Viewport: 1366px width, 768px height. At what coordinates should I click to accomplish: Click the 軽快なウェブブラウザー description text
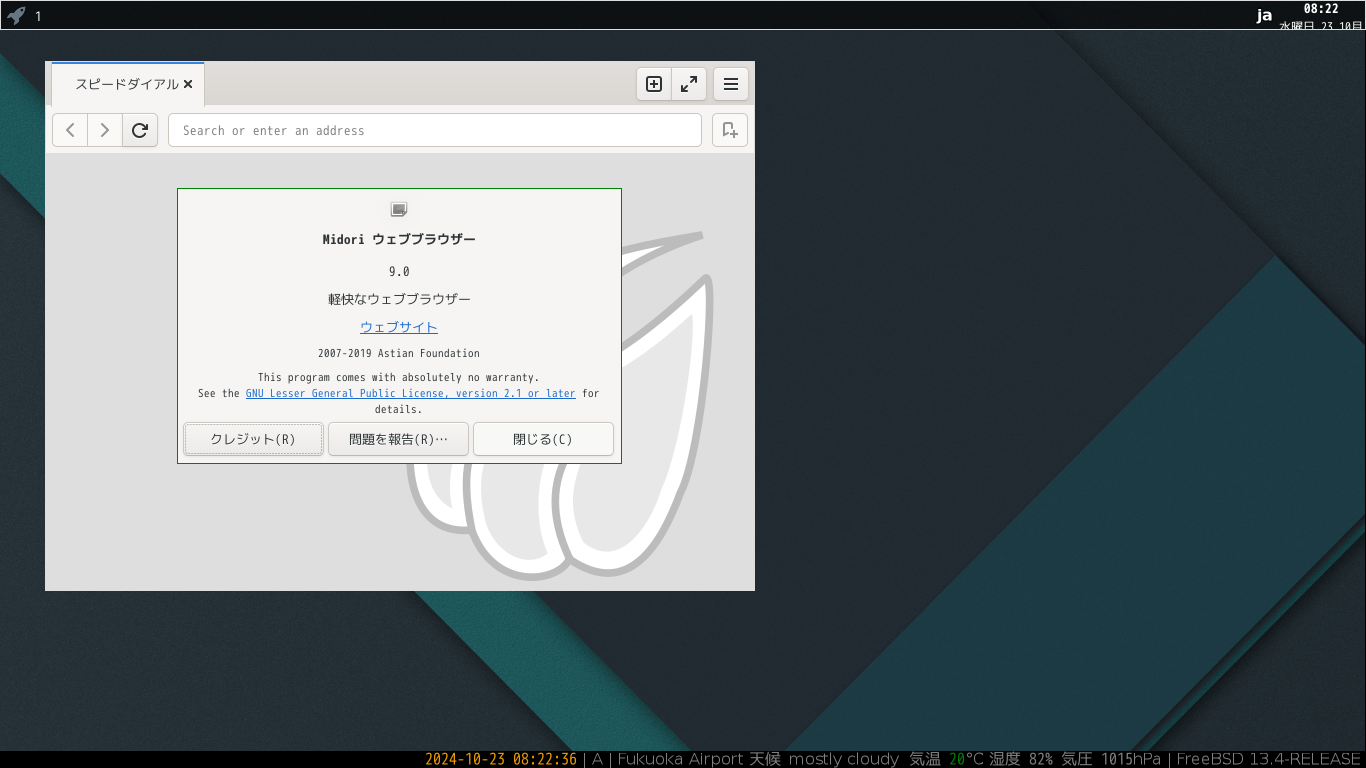[x=399, y=299]
